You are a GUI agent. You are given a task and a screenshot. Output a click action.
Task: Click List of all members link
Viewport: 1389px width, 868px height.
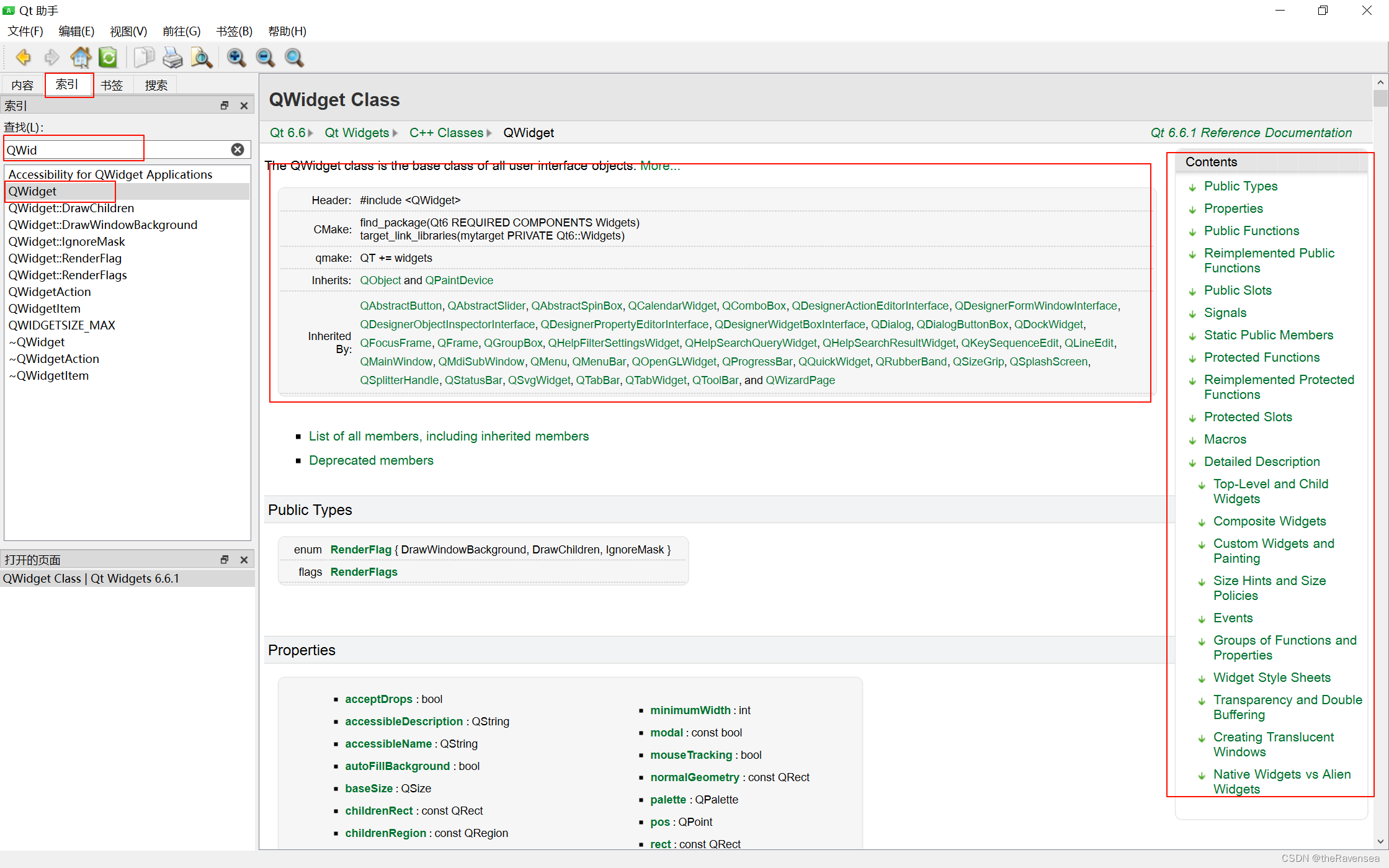449,436
